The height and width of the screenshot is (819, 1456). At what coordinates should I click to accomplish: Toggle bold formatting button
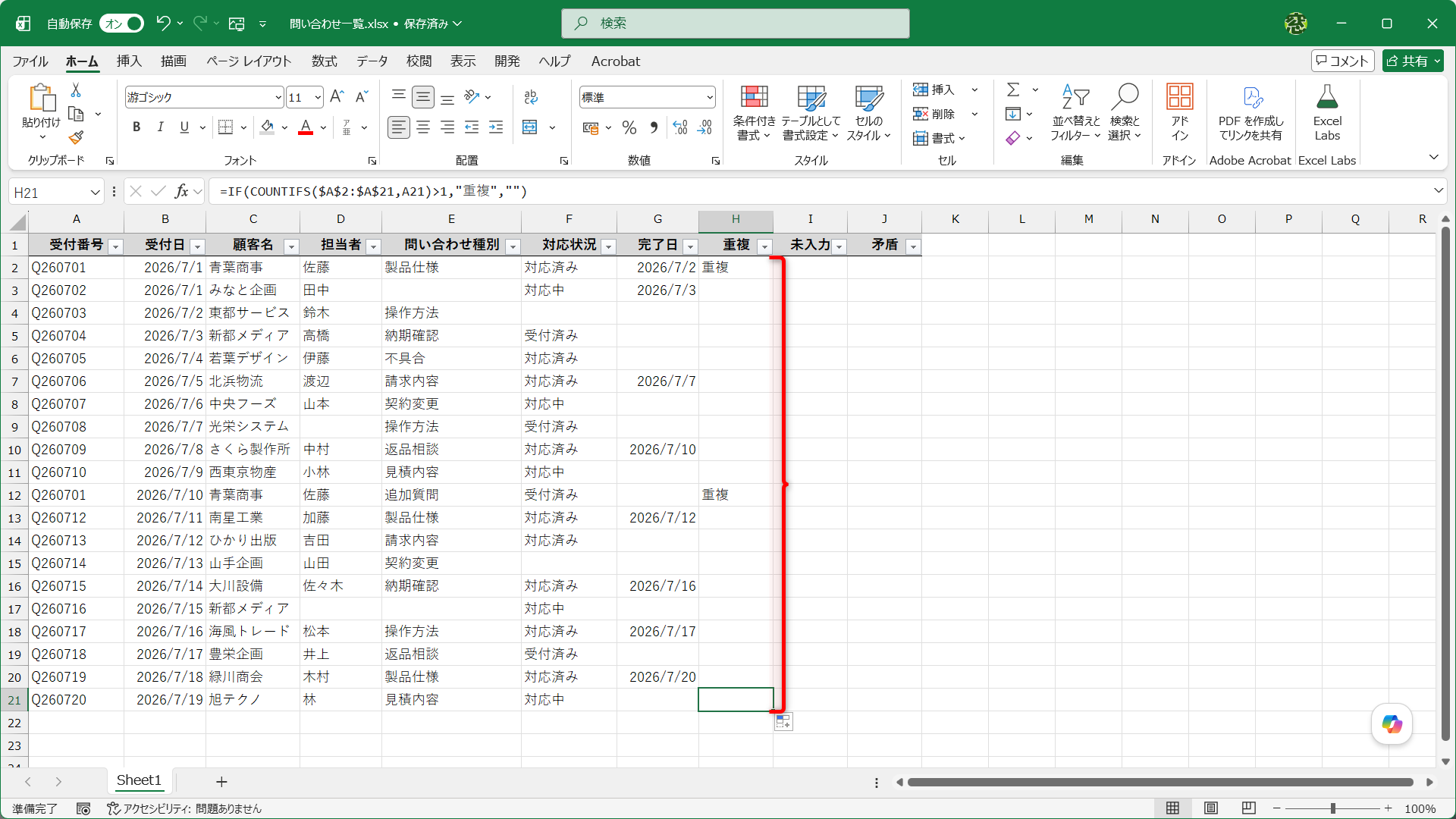coord(136,127)
